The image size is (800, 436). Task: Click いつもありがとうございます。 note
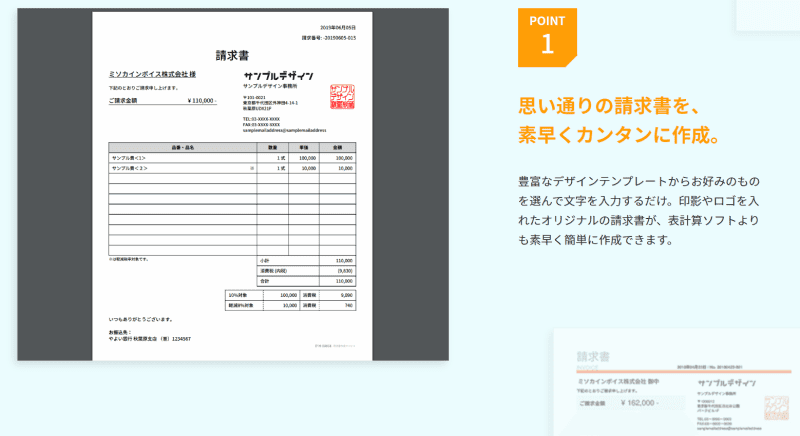coord(141,320)
